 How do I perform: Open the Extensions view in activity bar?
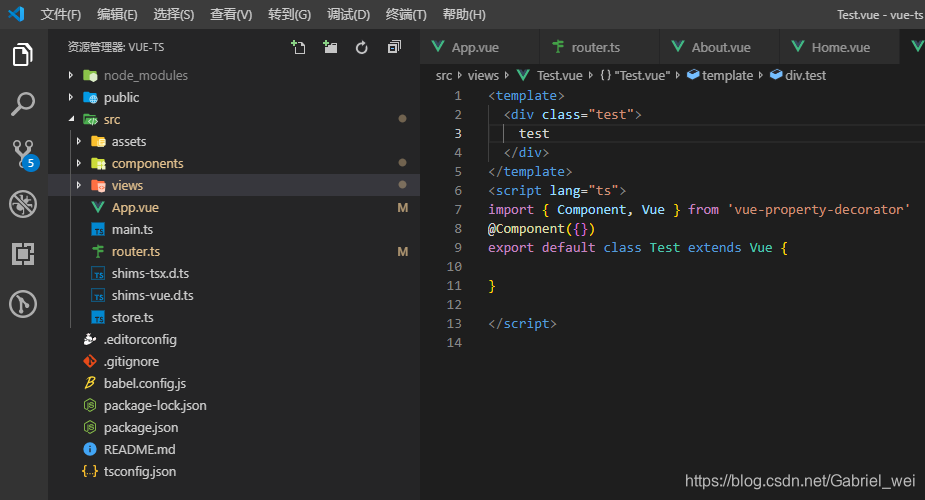23,254
